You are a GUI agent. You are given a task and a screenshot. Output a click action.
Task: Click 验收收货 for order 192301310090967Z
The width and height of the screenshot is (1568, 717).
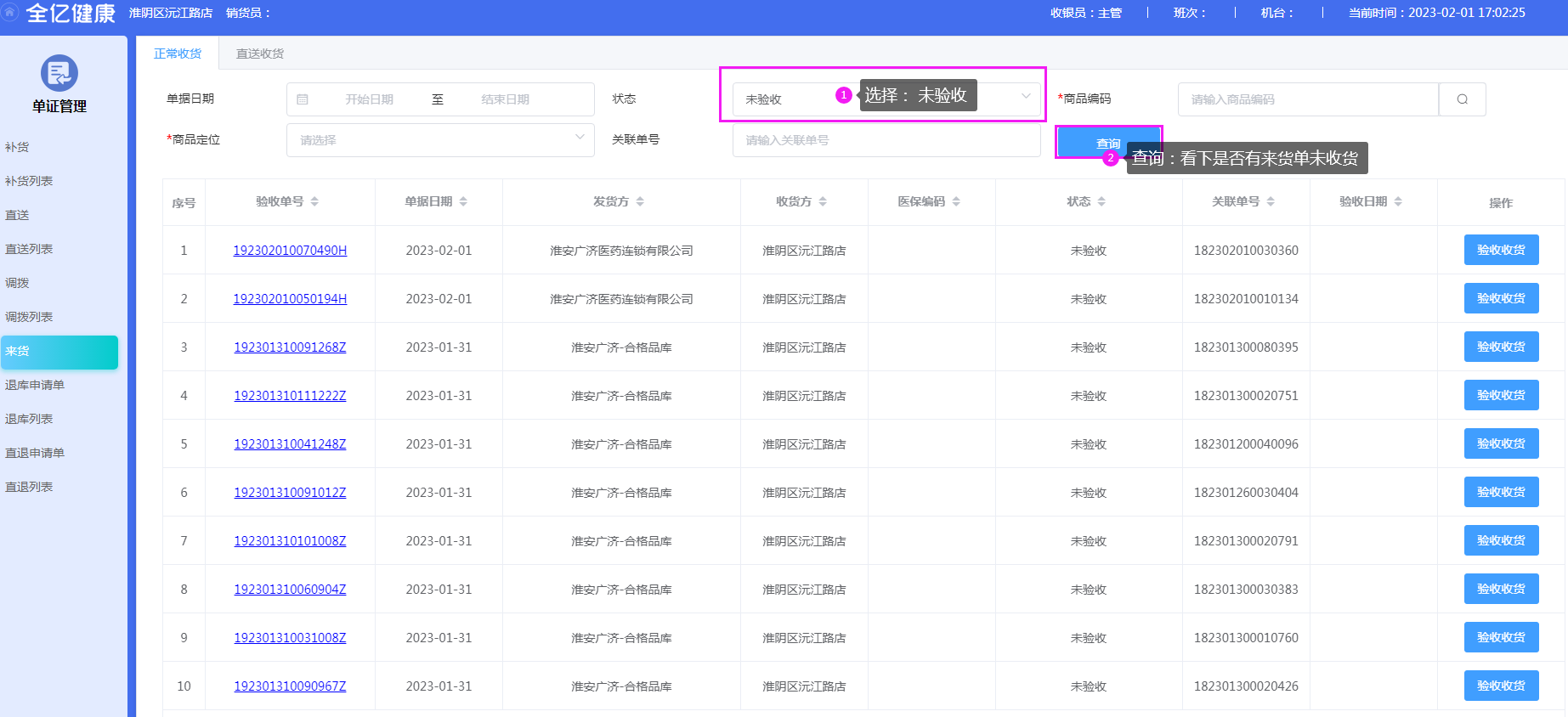tap(1501, 686)
